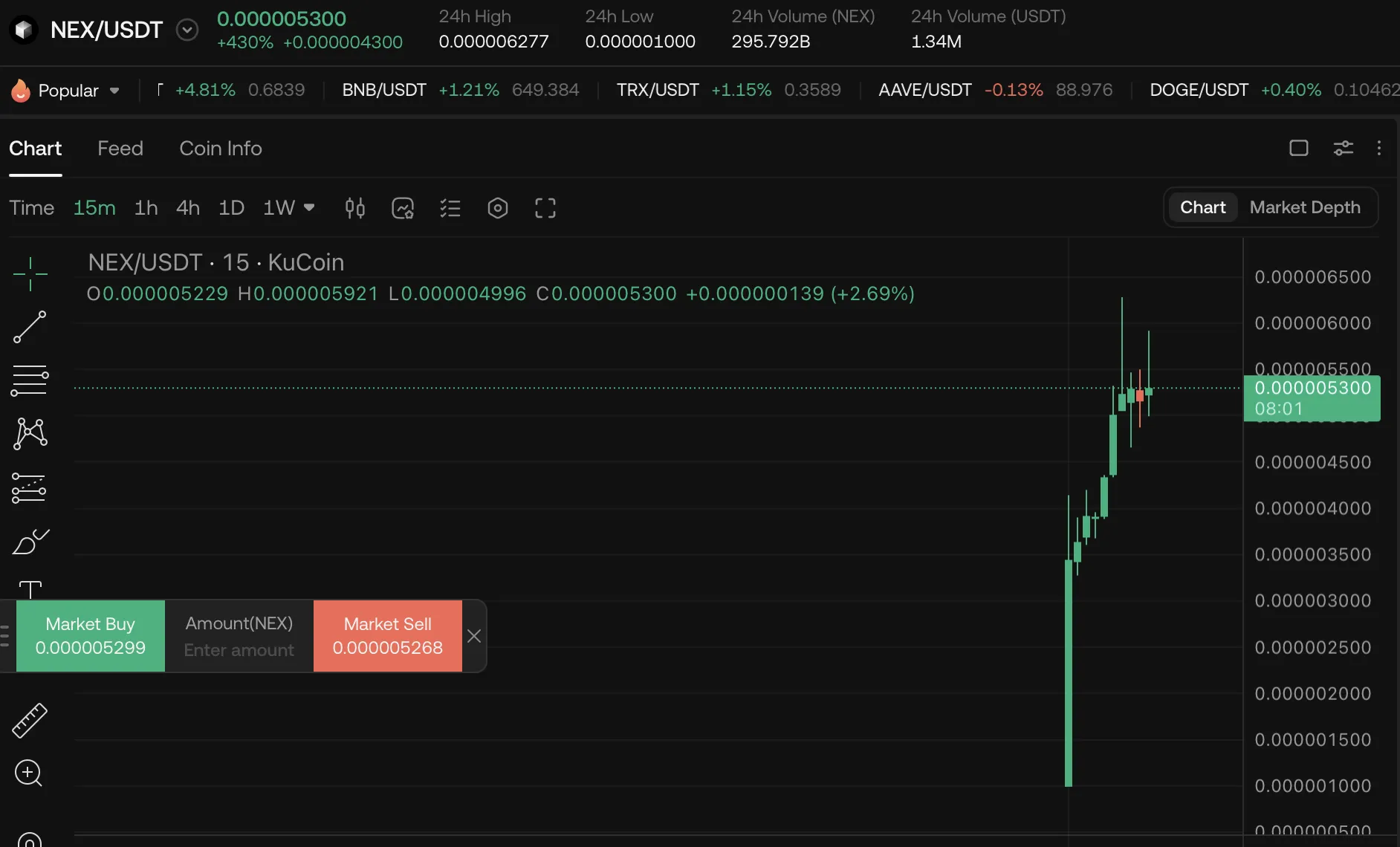
Task: Click the Popular flame icon
Action: (21, 91)
